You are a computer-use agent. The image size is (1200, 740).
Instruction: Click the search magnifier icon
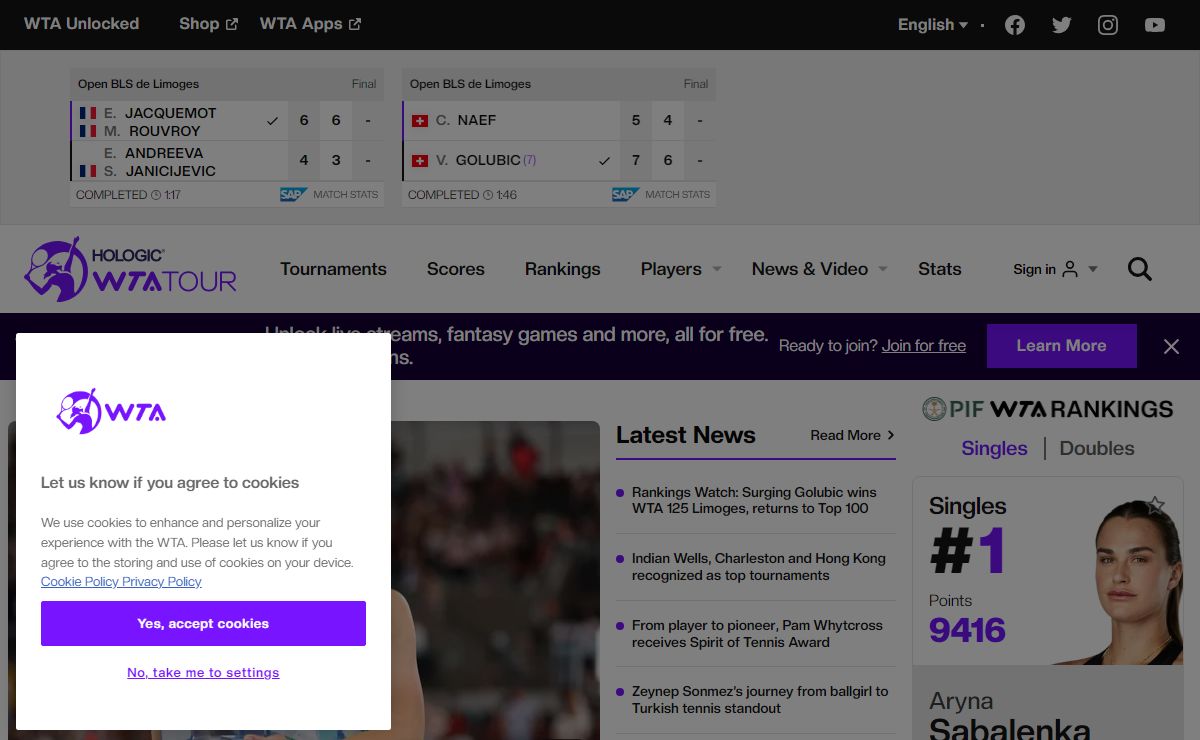tap(1140, 269)
